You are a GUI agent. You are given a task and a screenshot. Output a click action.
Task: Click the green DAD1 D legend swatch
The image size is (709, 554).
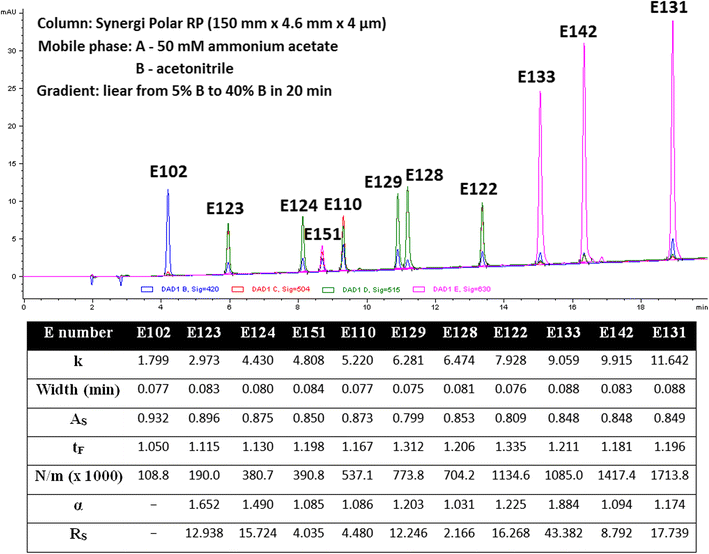pos(328,289)
